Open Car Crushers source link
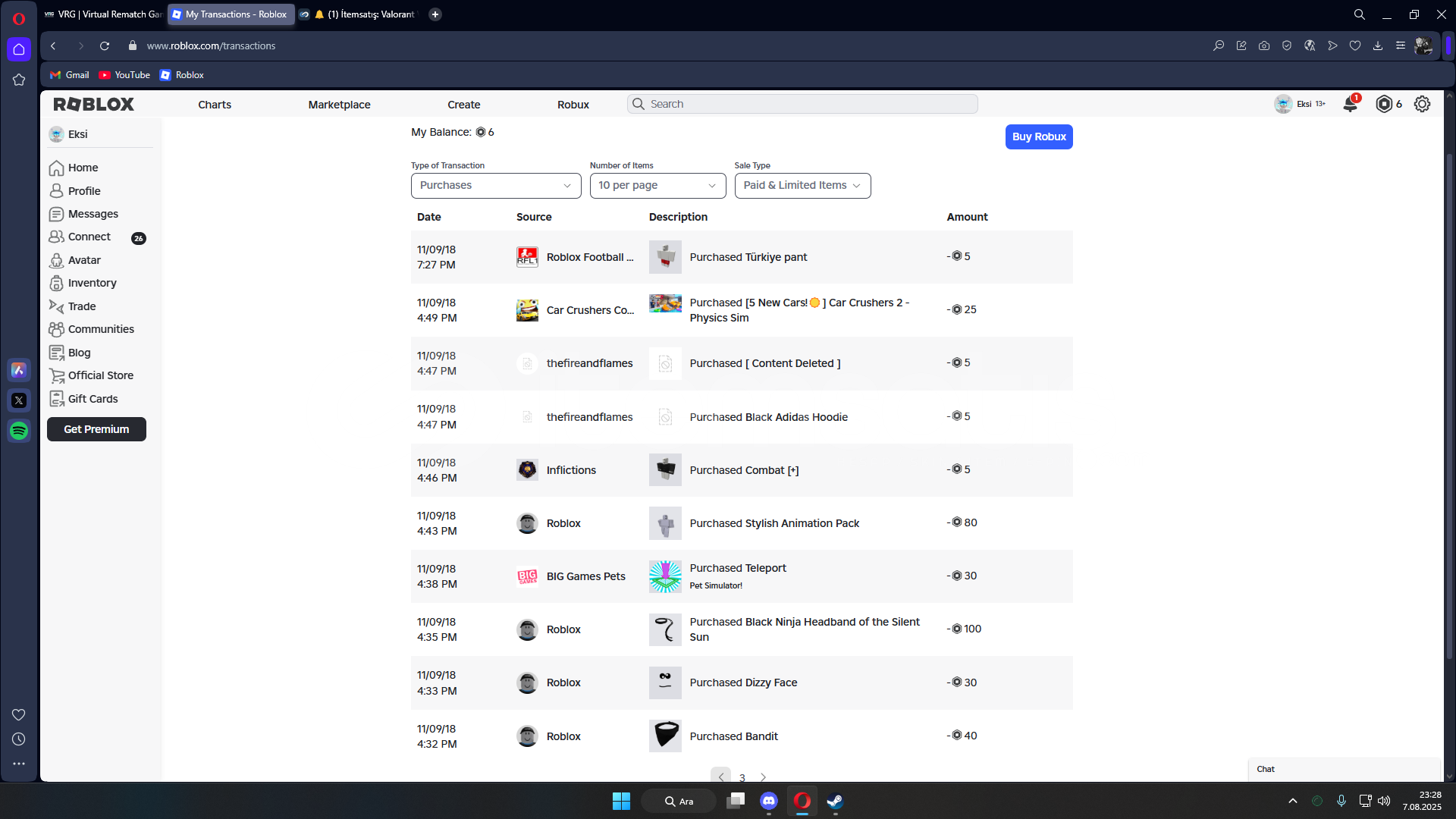Viewport: 1456px width, 819px height. point(590,310)
